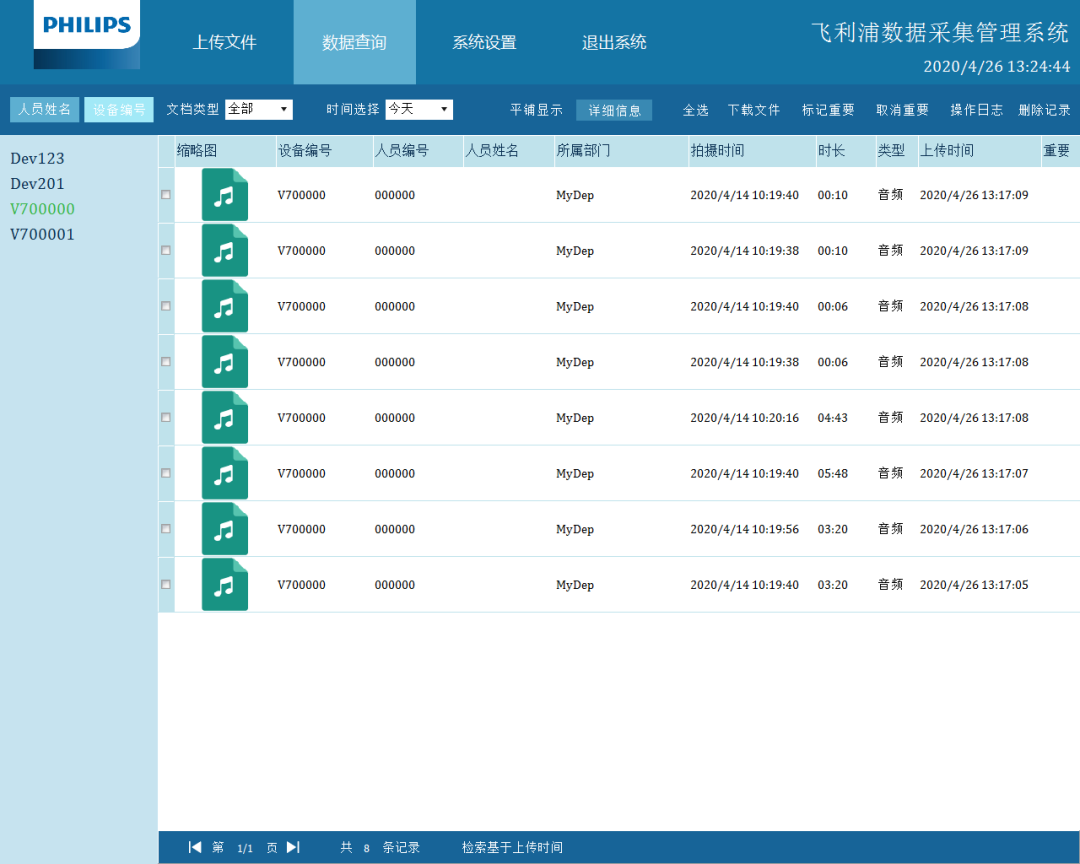1080x864 pixels.
Task: Open 文档类型 dropdown showing 全部
Action: (259, 109)
